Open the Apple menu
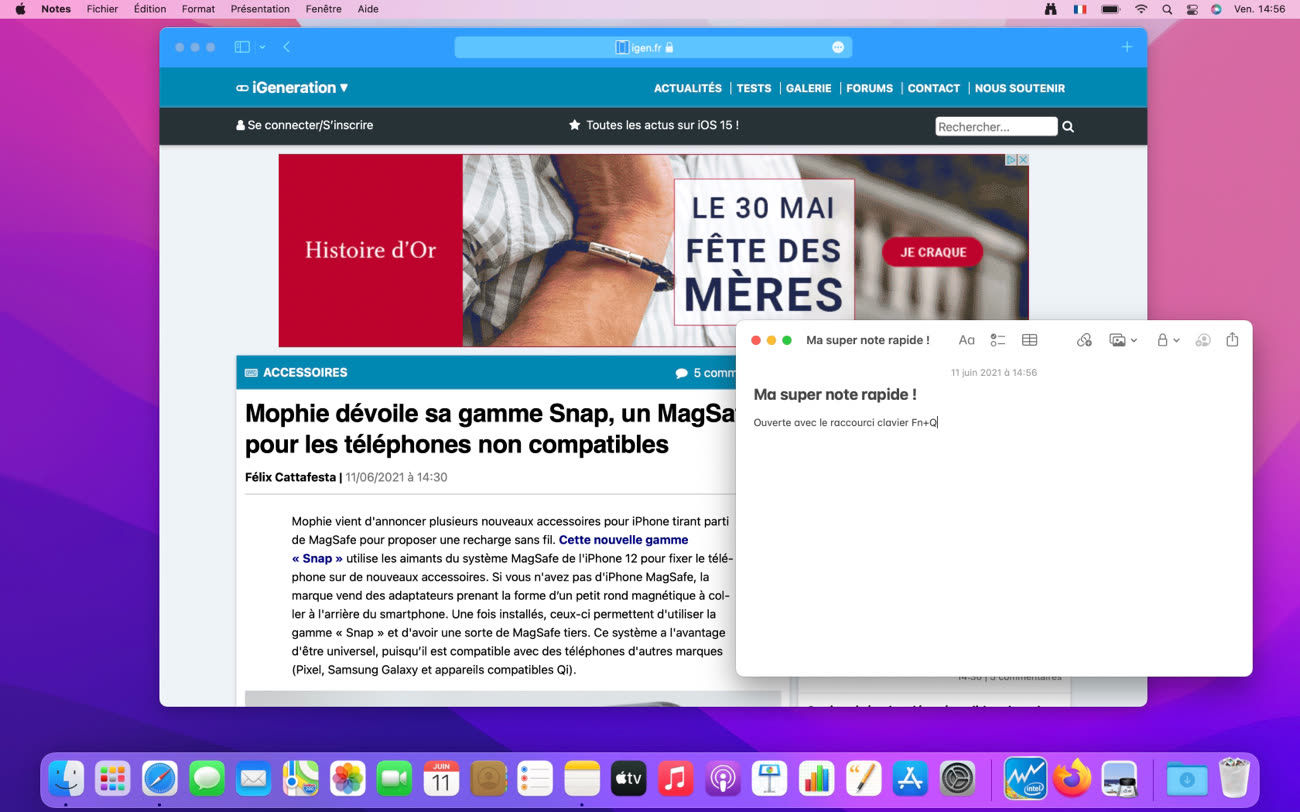This screenshot has height=812, width=1300. [20, 9]
